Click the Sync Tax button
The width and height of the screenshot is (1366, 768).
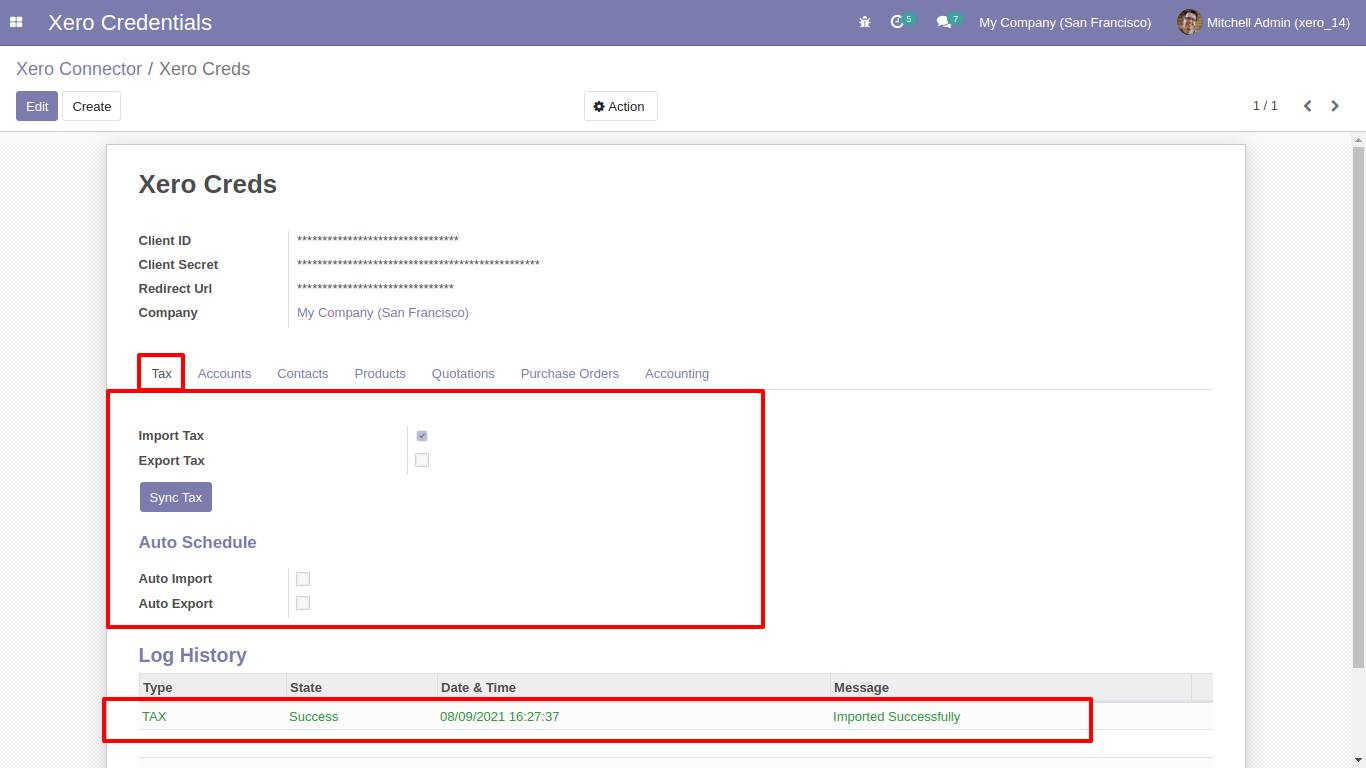pos(176,497)
